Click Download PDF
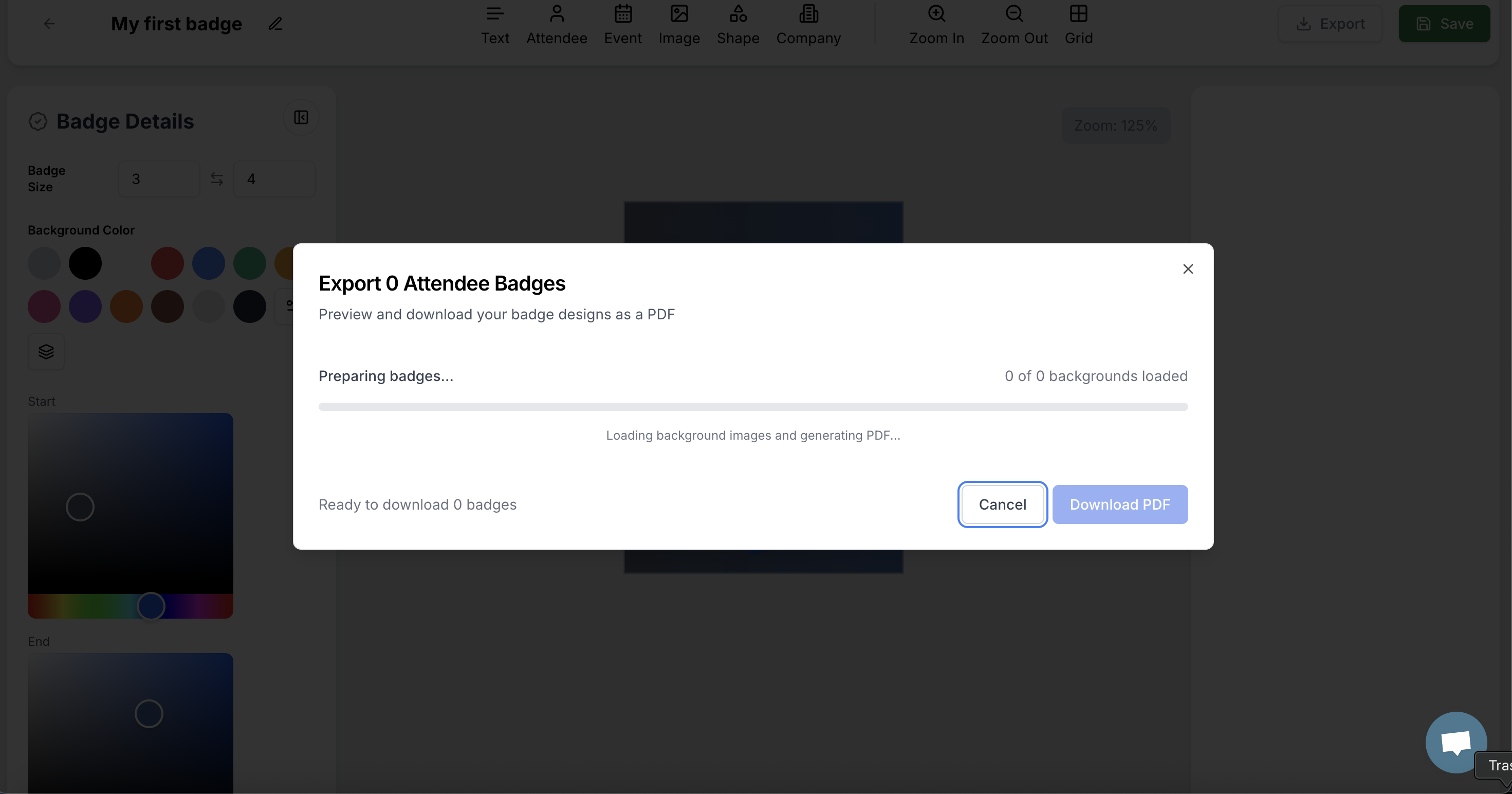 point(1120,504)
